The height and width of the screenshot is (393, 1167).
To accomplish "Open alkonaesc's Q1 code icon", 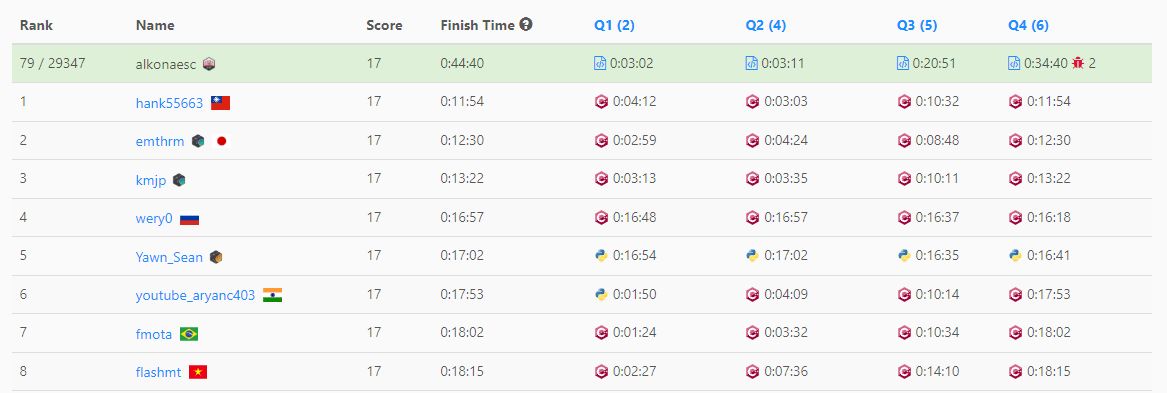I will pos(601,63).
